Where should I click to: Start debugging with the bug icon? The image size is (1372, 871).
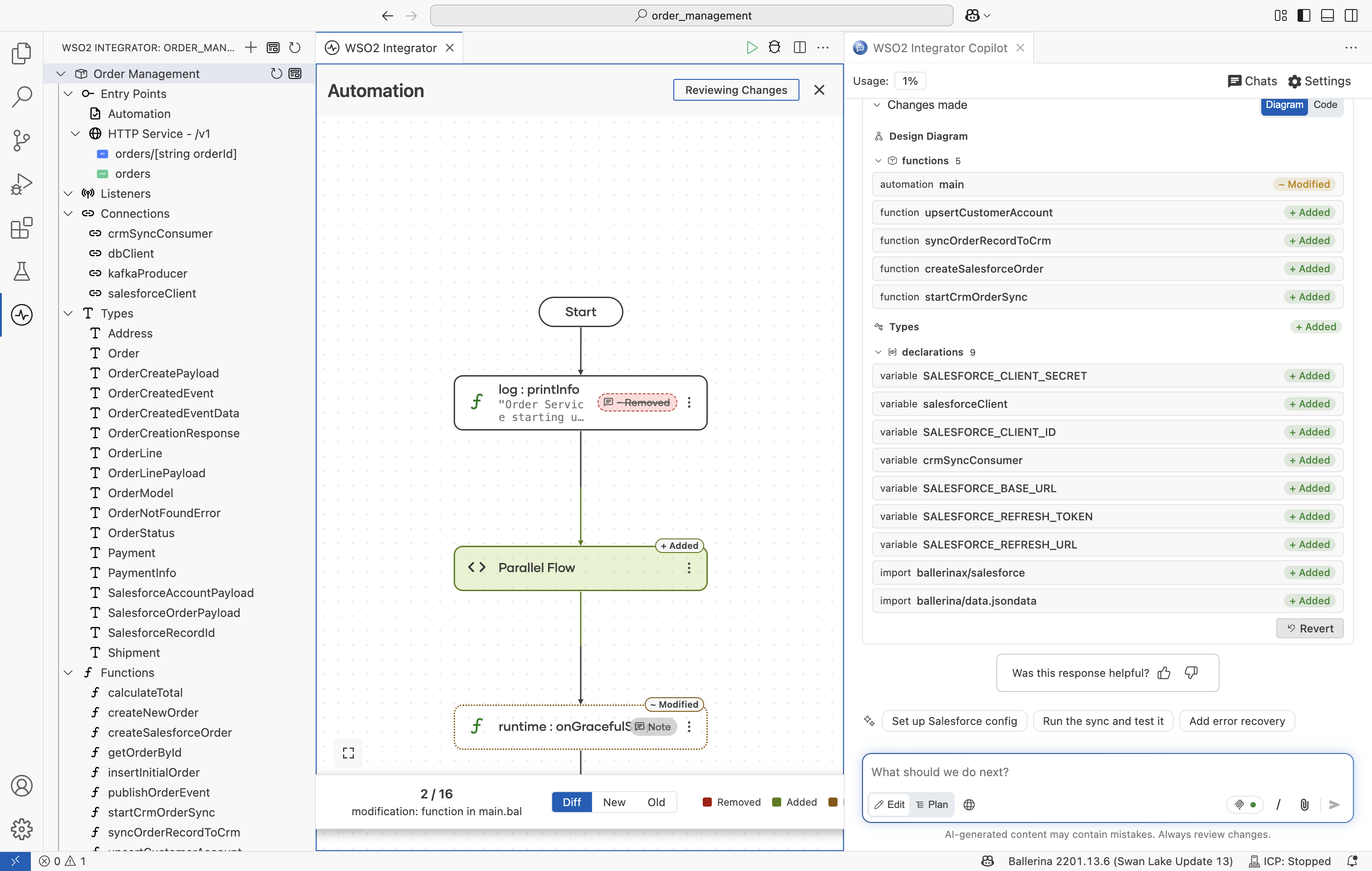tap(774, 47)
